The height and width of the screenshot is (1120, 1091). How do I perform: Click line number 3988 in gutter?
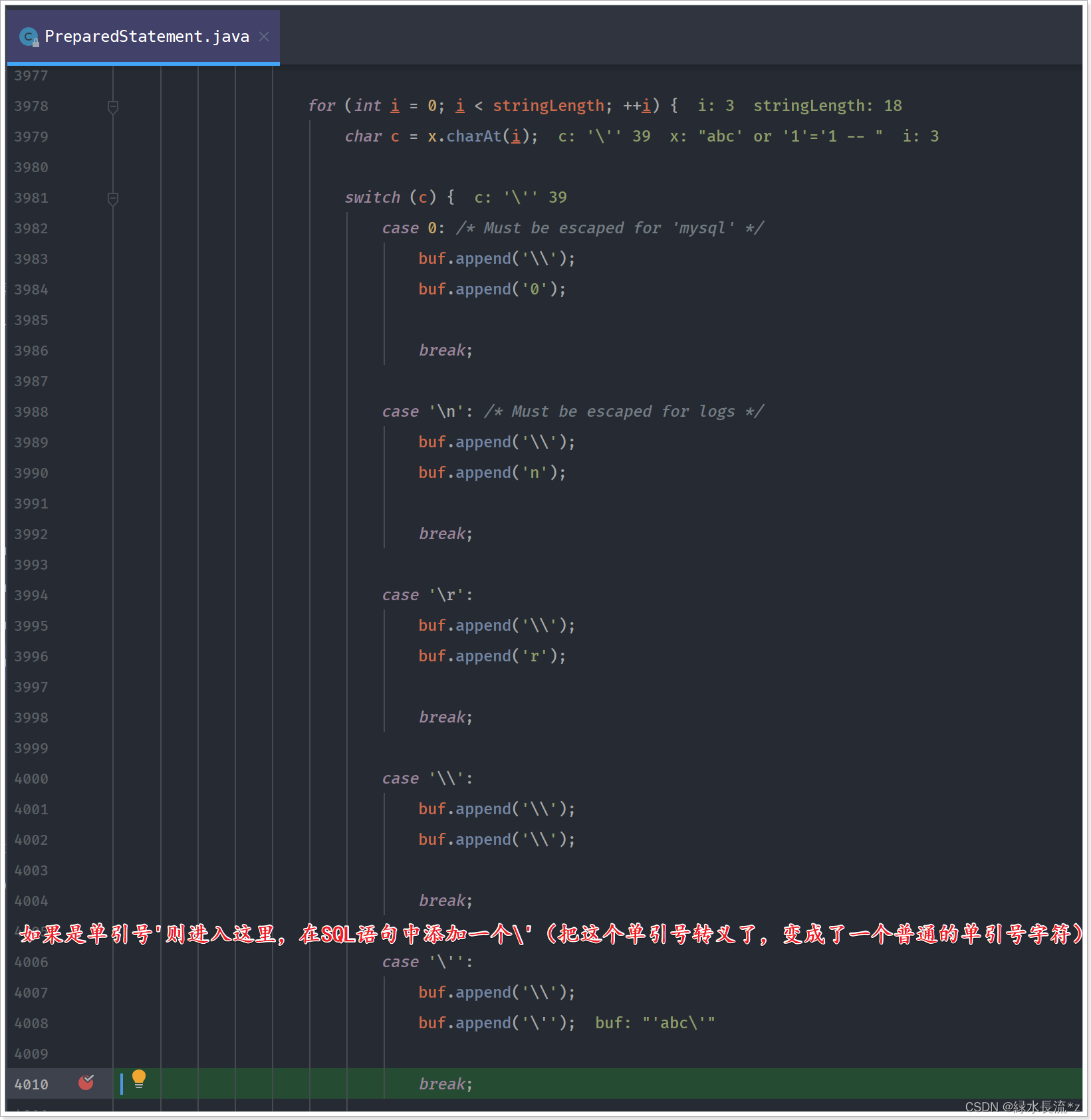(x=31, y=412)
